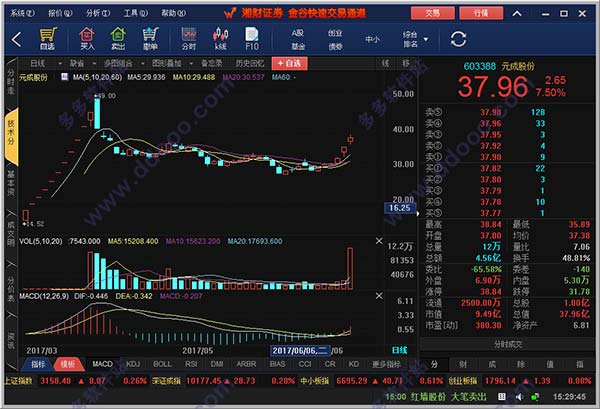This screenshot has width=600, height=409.
Task: Click the 分时成交 panel header
Action: (508, 344)
